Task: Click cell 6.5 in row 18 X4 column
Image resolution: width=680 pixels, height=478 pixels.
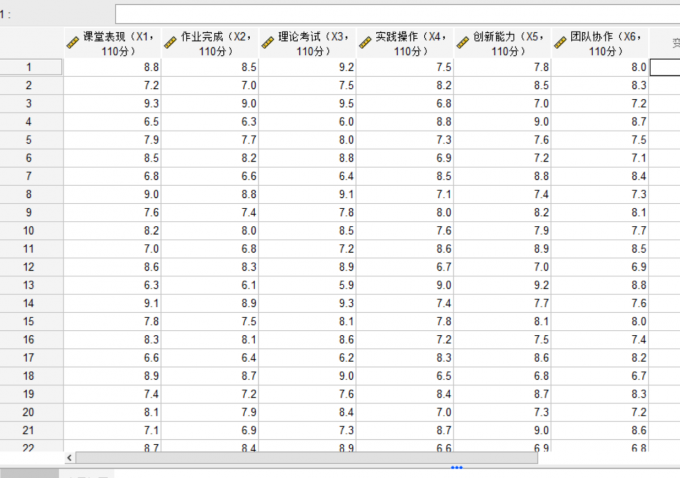Action: [405, 376]
